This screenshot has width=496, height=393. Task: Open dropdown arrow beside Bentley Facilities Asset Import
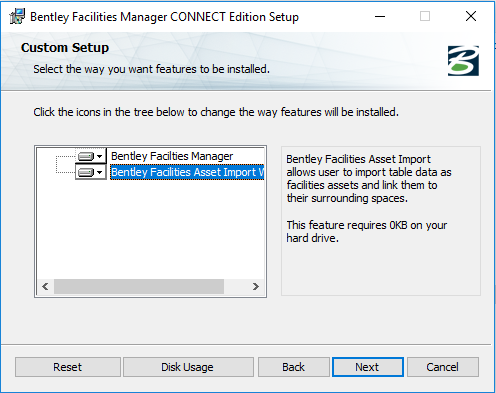99,173
